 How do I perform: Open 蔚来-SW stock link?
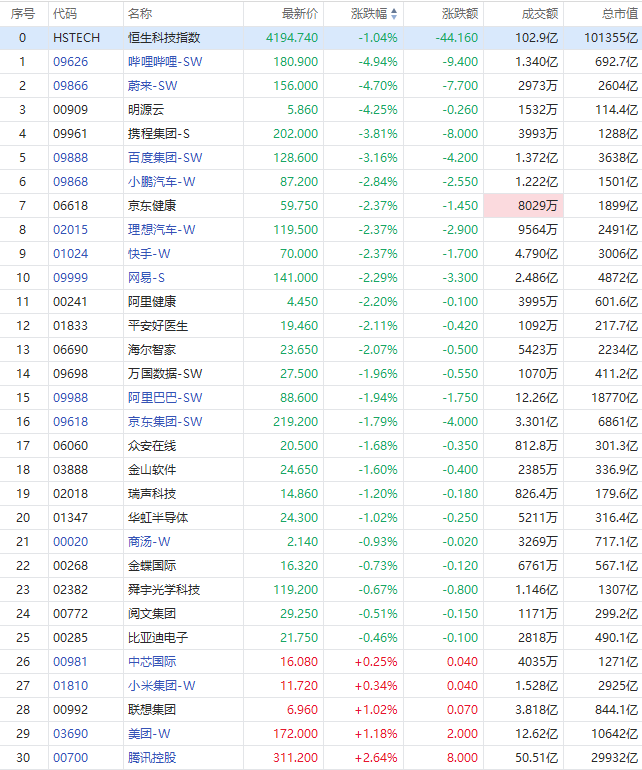tap(152, 86)
